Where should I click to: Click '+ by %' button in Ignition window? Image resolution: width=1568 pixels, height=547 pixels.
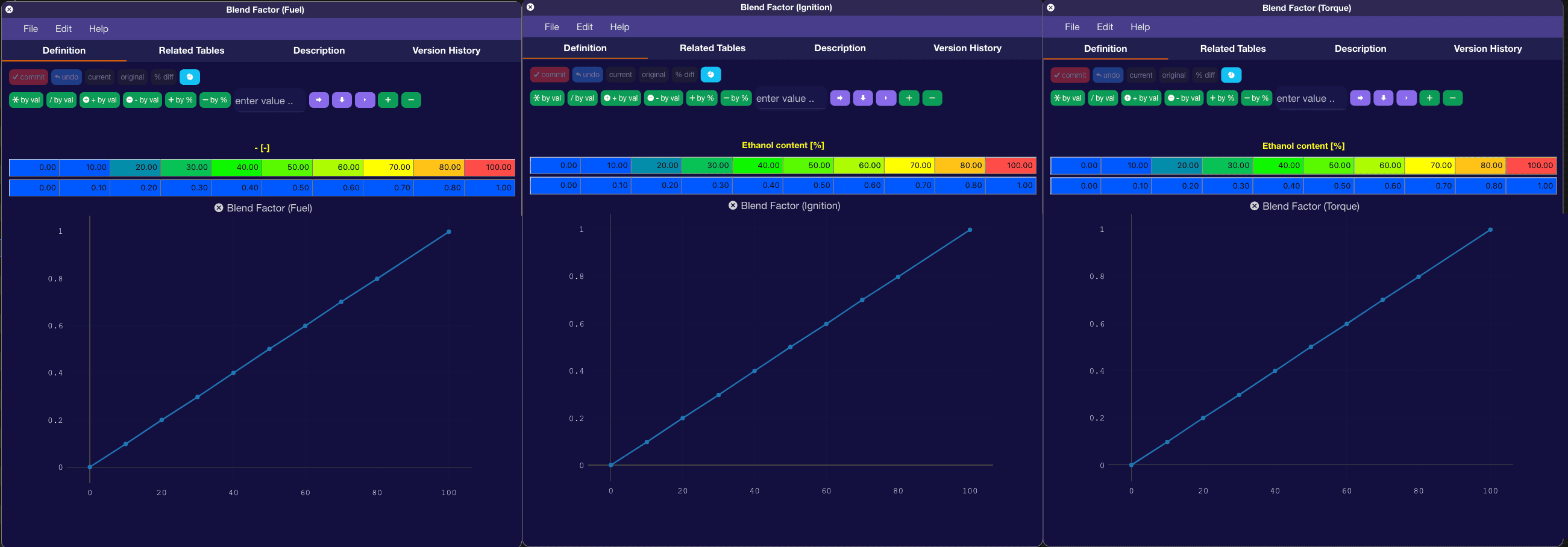point(701,98)
